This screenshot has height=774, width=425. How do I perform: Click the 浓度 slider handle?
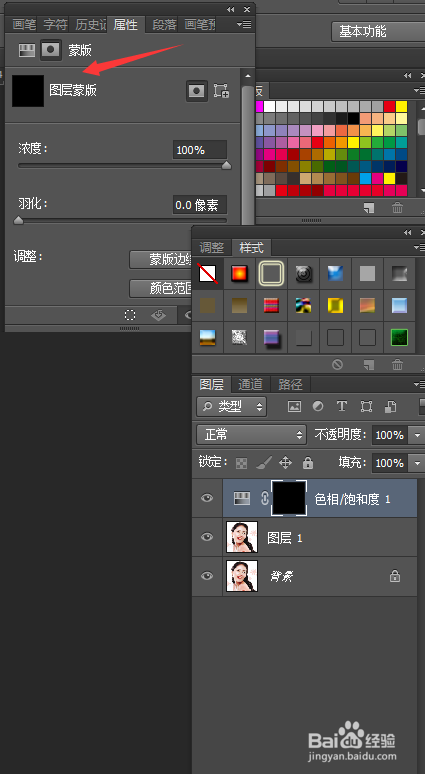click(x=227, y=165)
